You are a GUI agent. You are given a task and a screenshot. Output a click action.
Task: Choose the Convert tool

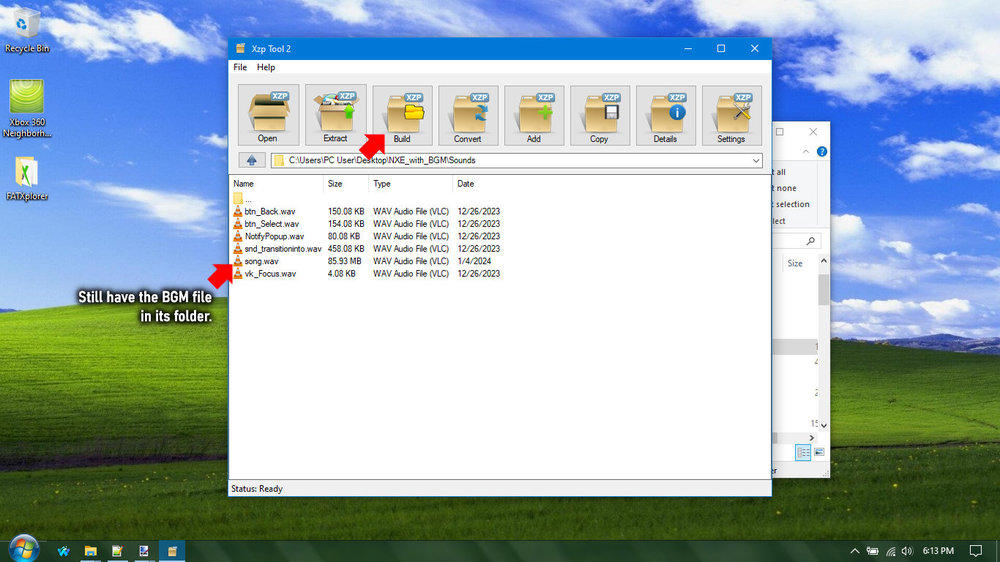click(468, 115)
